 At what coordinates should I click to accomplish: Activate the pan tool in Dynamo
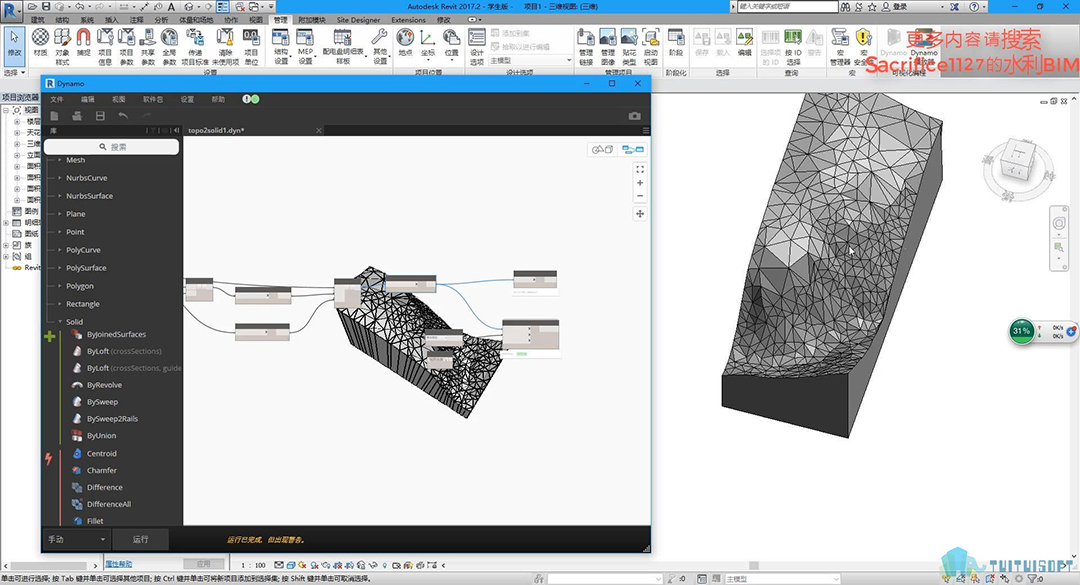coord(640,213)
